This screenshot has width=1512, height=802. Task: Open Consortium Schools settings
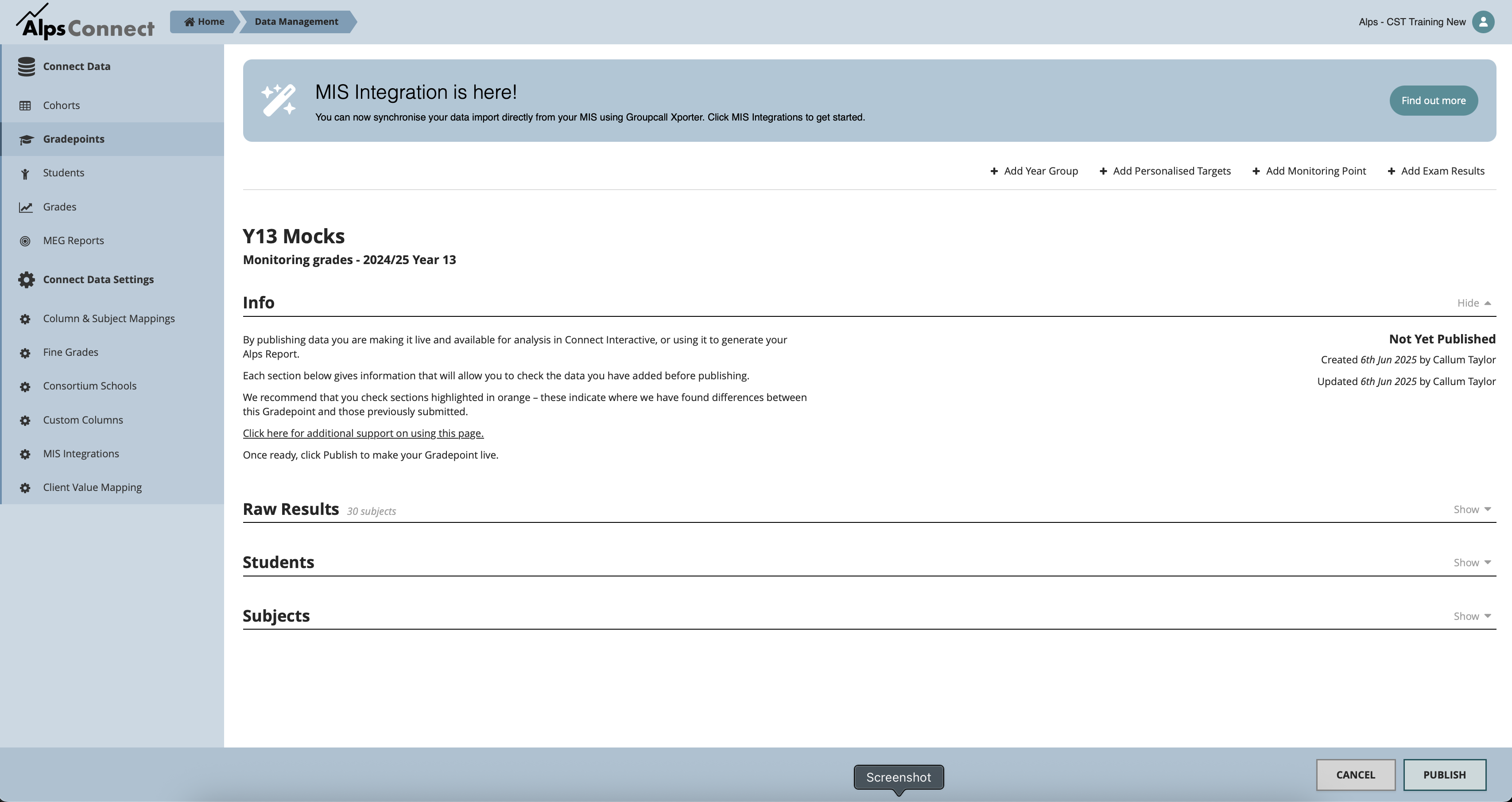click(x=112, y=386)
